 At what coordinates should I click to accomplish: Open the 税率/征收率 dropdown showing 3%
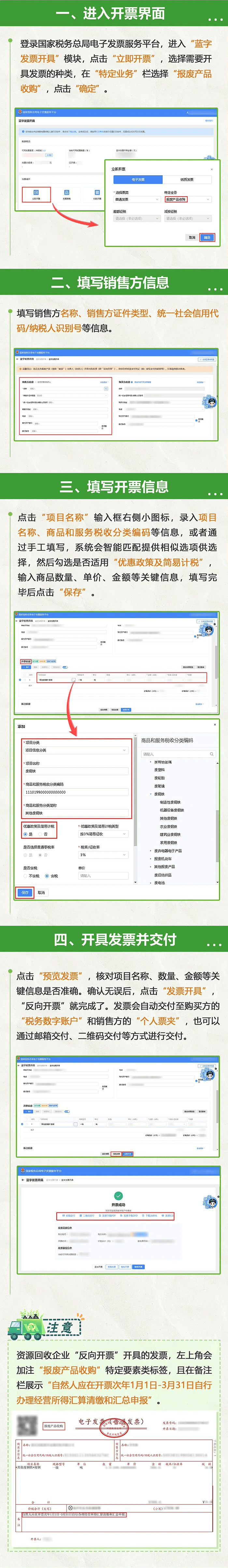[103, 855]
